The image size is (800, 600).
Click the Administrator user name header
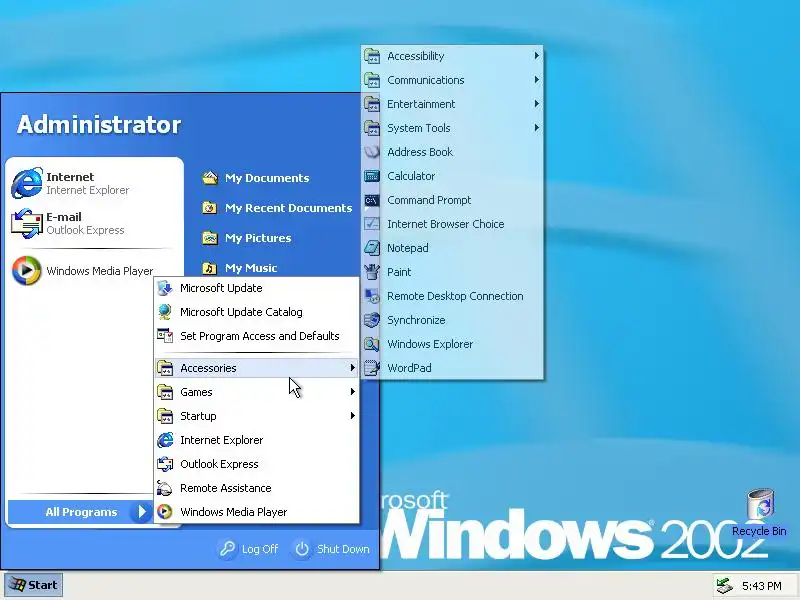(x=99, y=124)
